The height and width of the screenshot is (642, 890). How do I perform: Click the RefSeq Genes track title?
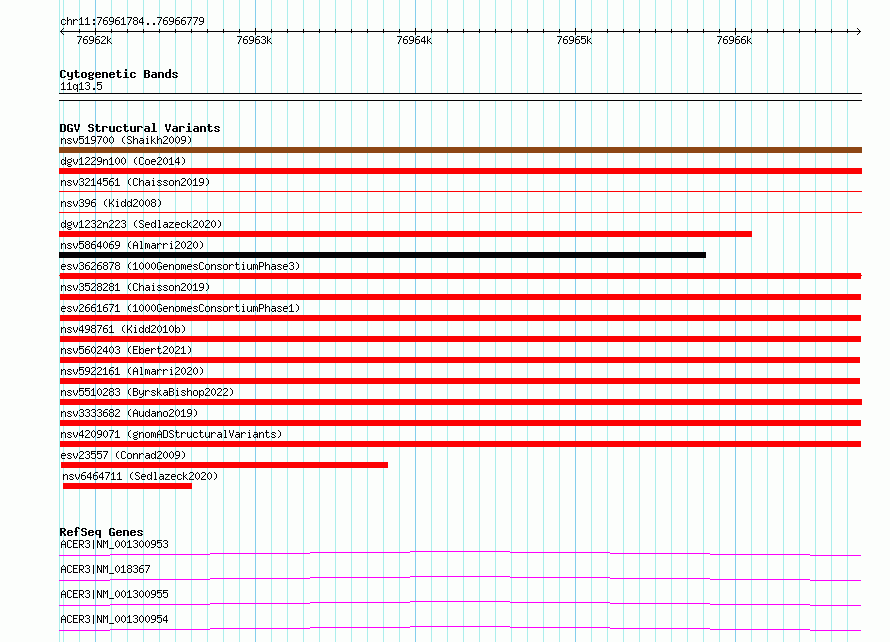coord(101,532)
